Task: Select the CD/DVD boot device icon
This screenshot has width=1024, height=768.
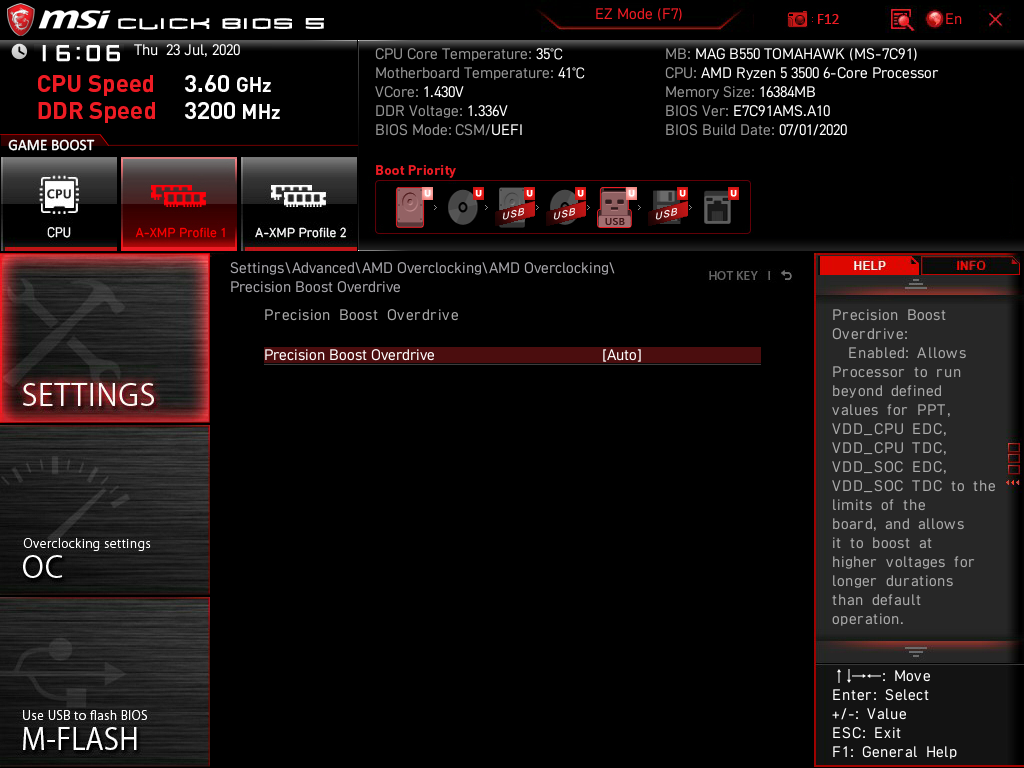Action: pyautogui.click(x=464, y=207)
